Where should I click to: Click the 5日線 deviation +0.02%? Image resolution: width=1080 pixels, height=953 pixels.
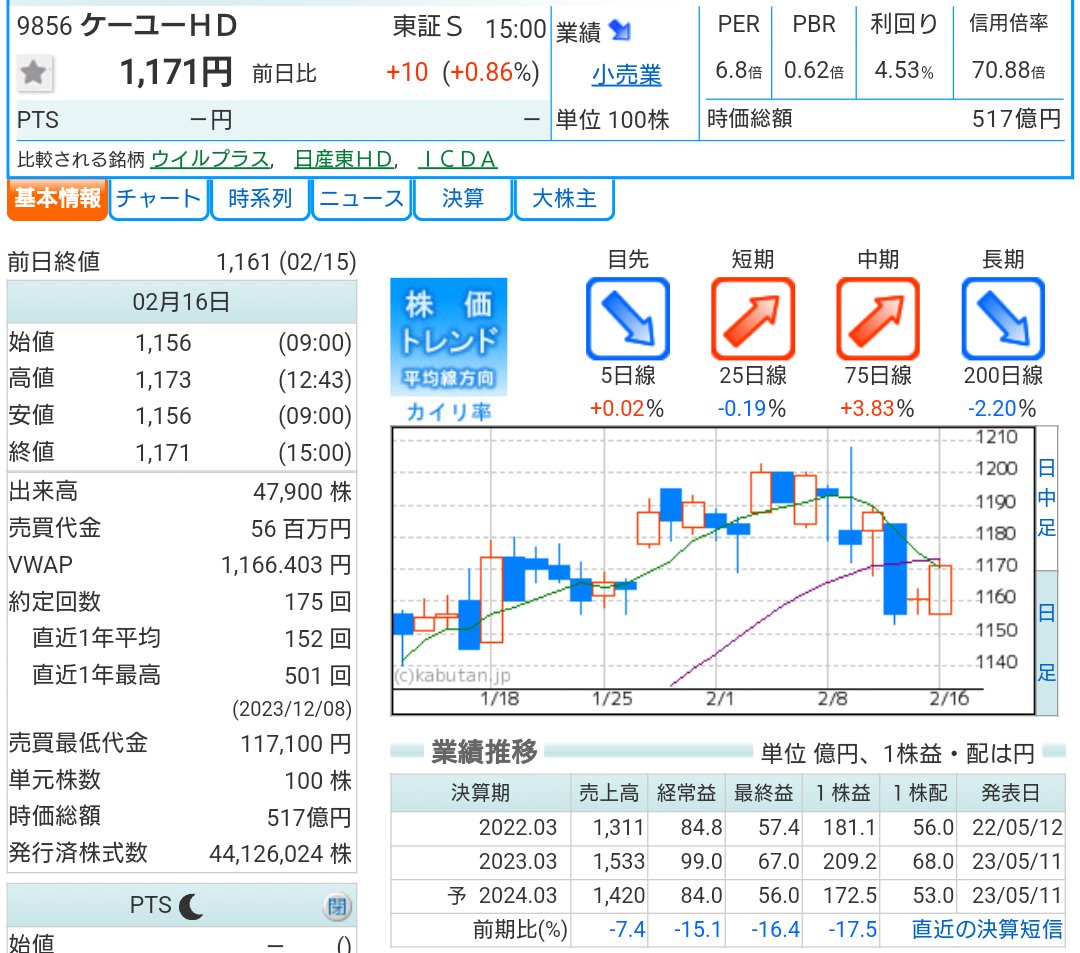click(627, 409)
